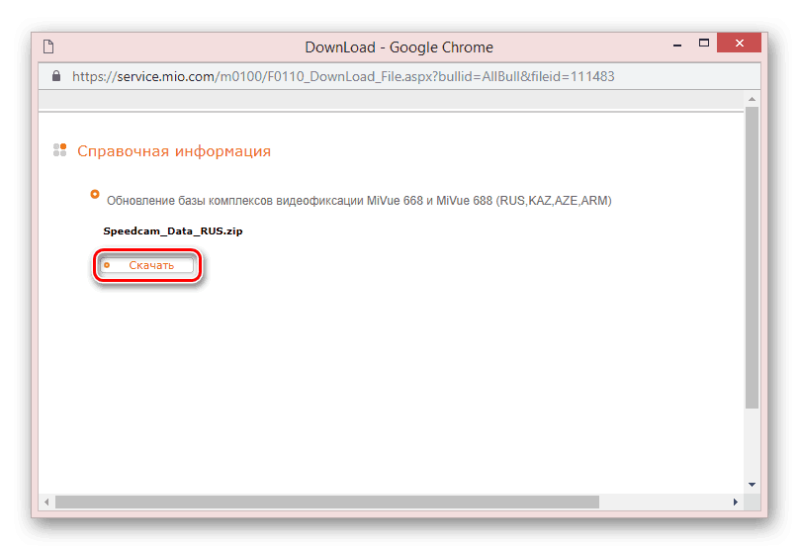The width and height of the screenshot is (800, 550).
Task: Click the orange squares icon beside heading
Action: (60, 150)
